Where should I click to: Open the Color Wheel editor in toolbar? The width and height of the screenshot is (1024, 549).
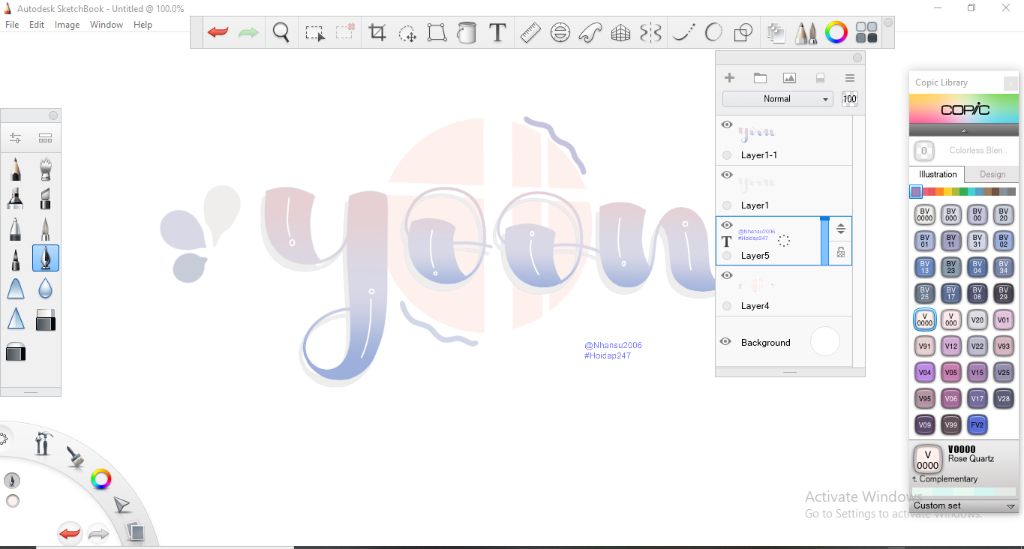pyautogui.click(x=836, y=33)
